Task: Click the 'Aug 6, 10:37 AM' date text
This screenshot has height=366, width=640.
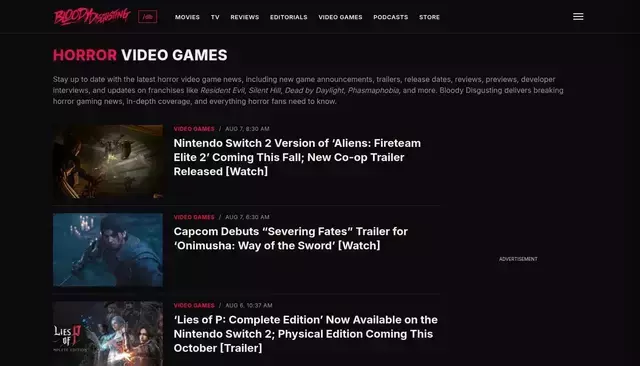Action: (249, 305)
